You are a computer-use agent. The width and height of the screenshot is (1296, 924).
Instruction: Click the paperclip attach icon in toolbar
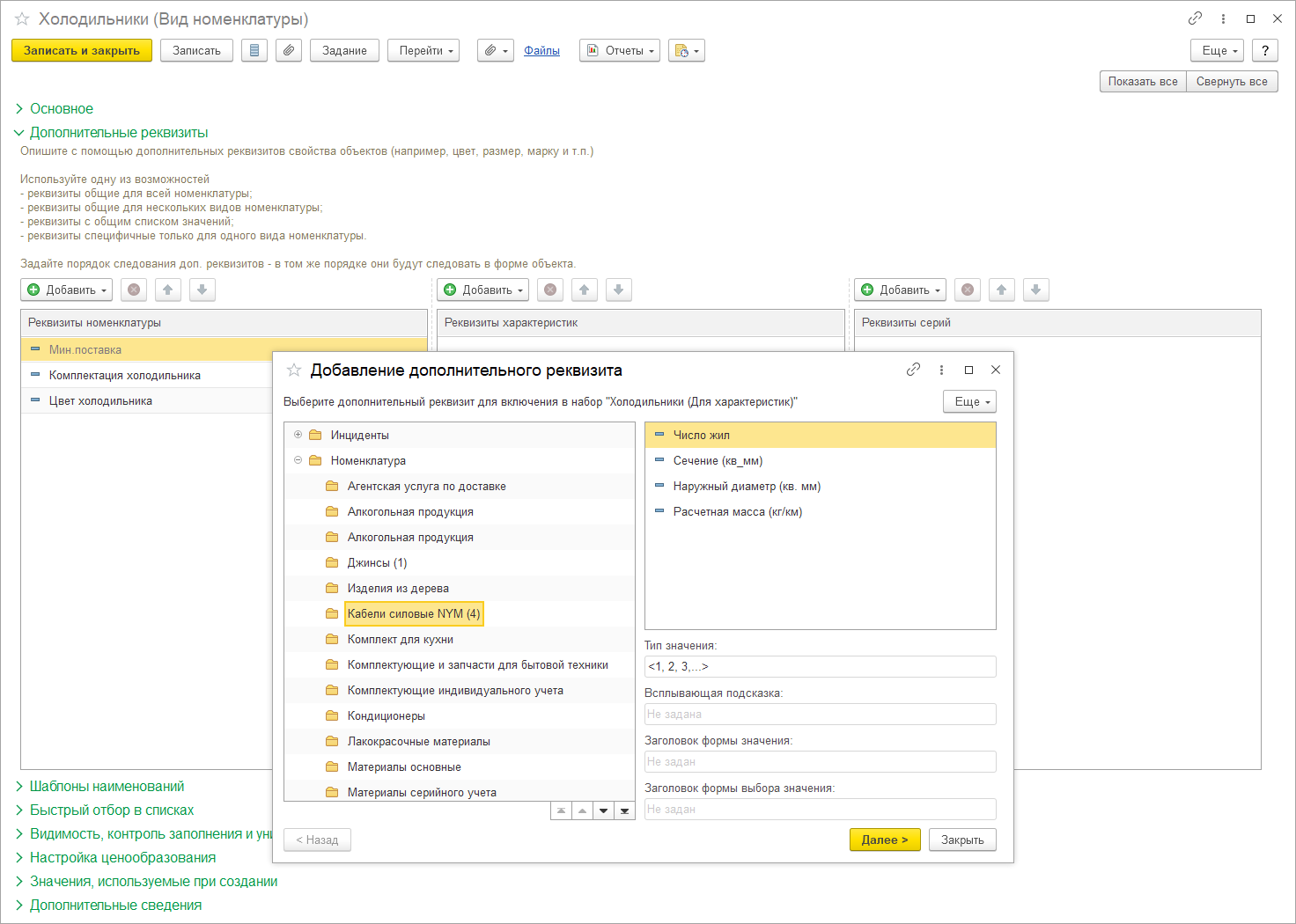coord(289,51)
